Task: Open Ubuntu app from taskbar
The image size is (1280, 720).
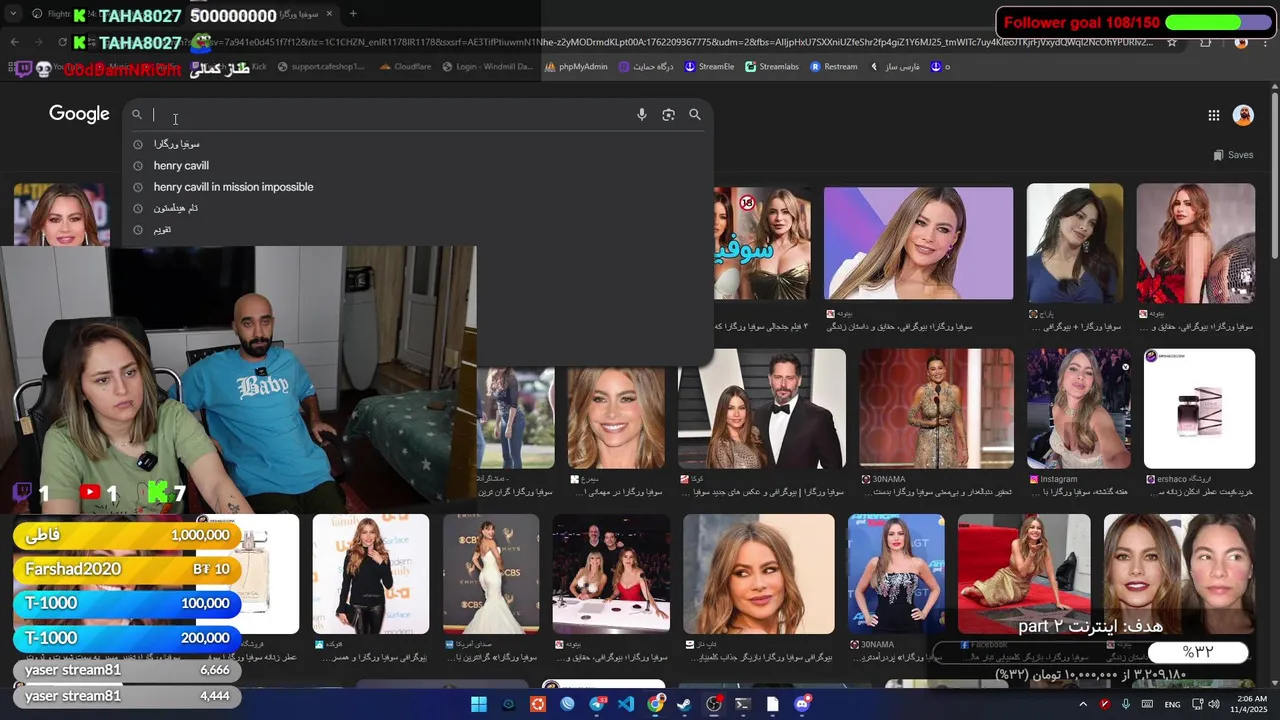Action: (538, 704)
